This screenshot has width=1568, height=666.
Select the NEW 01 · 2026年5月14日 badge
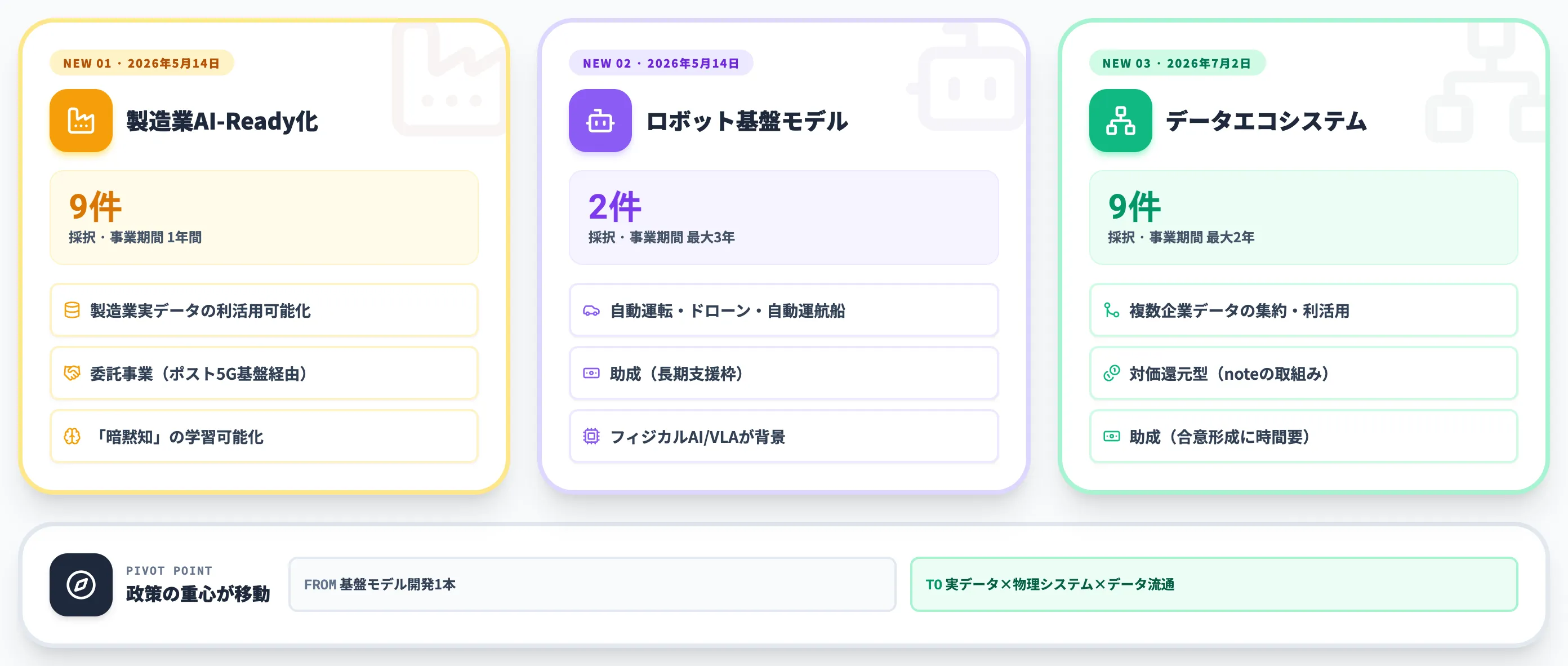point(142,63)
